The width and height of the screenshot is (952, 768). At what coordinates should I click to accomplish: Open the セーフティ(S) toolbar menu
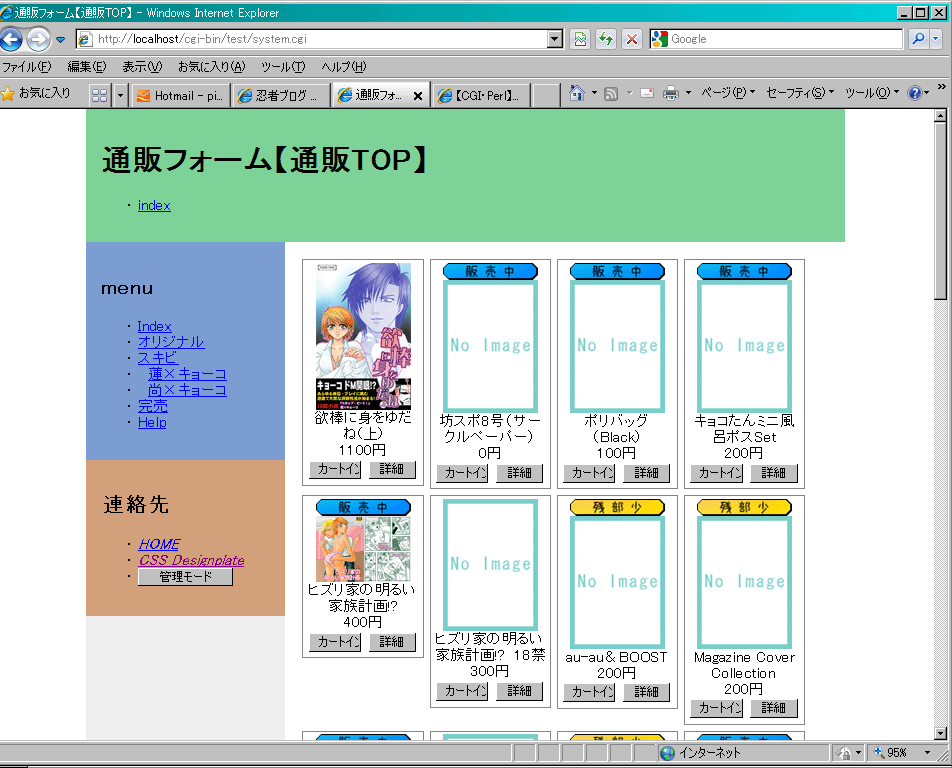pyautogui.click(x=800, y=93)
